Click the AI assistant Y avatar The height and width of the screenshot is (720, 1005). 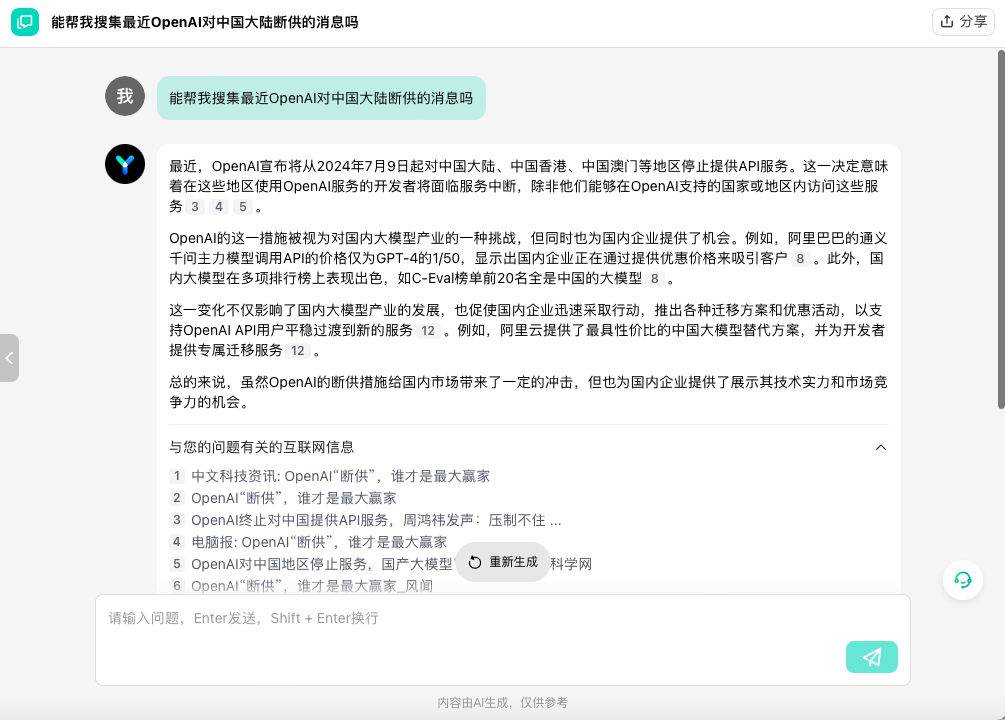tap(125, 164)
